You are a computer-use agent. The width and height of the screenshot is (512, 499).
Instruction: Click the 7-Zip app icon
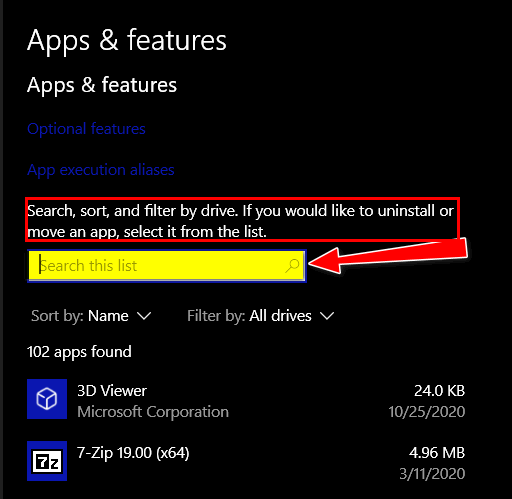(x=47, y=461)
